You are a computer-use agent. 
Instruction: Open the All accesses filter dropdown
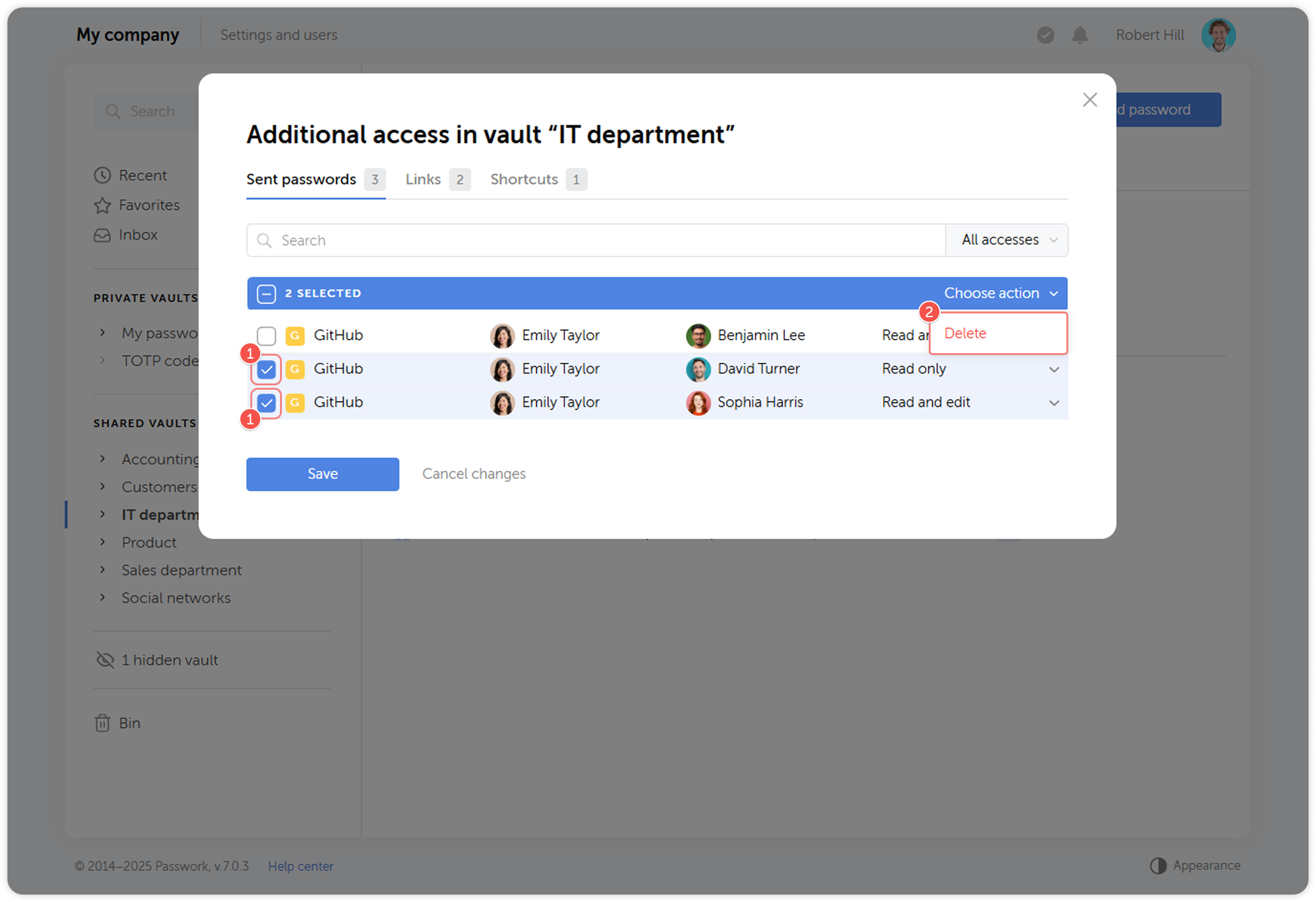1007,240
